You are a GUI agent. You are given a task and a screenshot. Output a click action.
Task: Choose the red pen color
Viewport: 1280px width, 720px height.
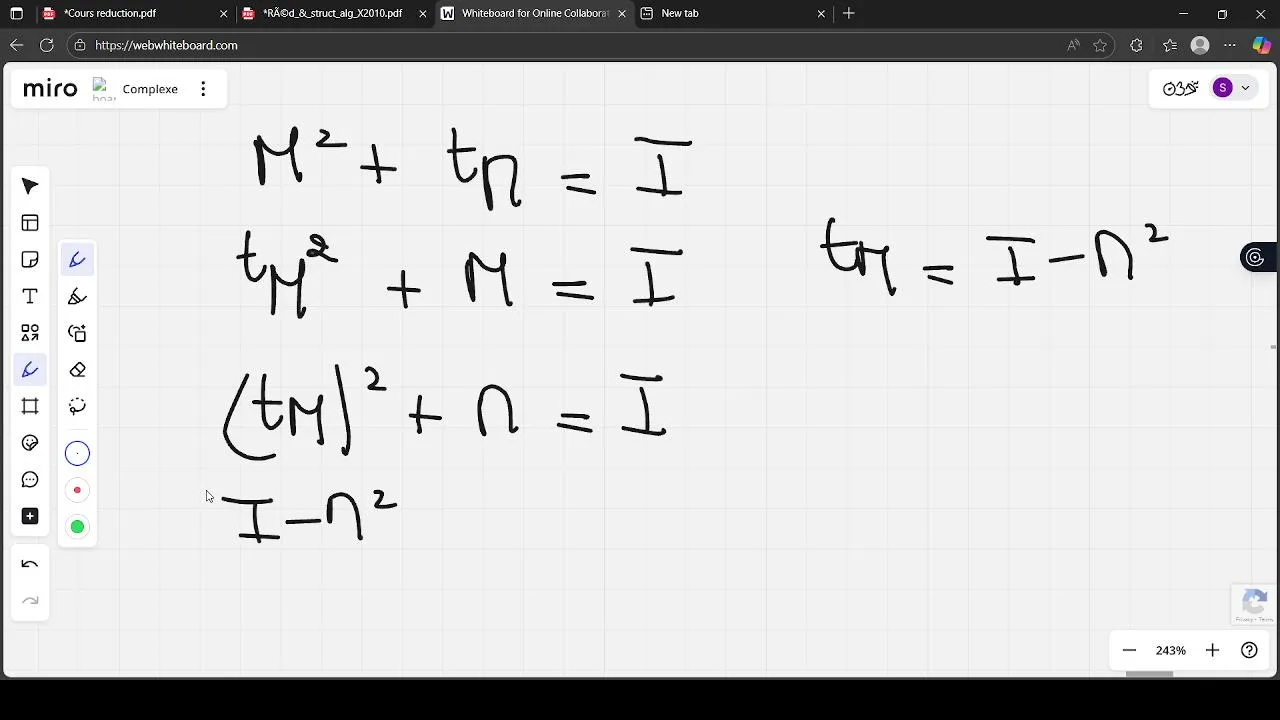tap(77, 490)
